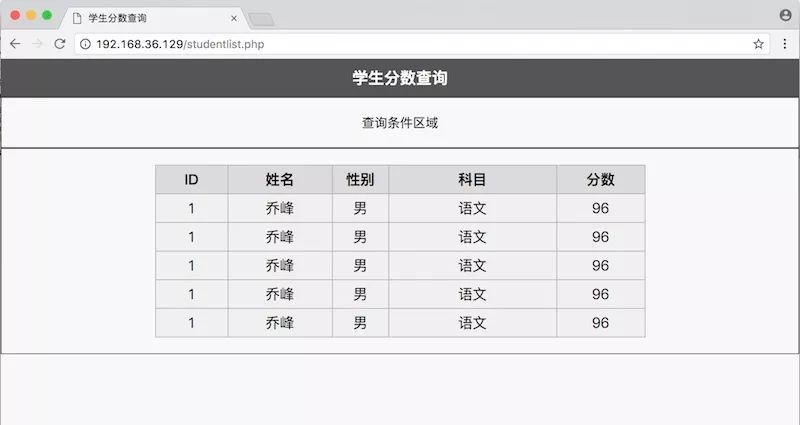
Task: Click the 学生分数查询 page header title
Action: [x=400, y=78]
